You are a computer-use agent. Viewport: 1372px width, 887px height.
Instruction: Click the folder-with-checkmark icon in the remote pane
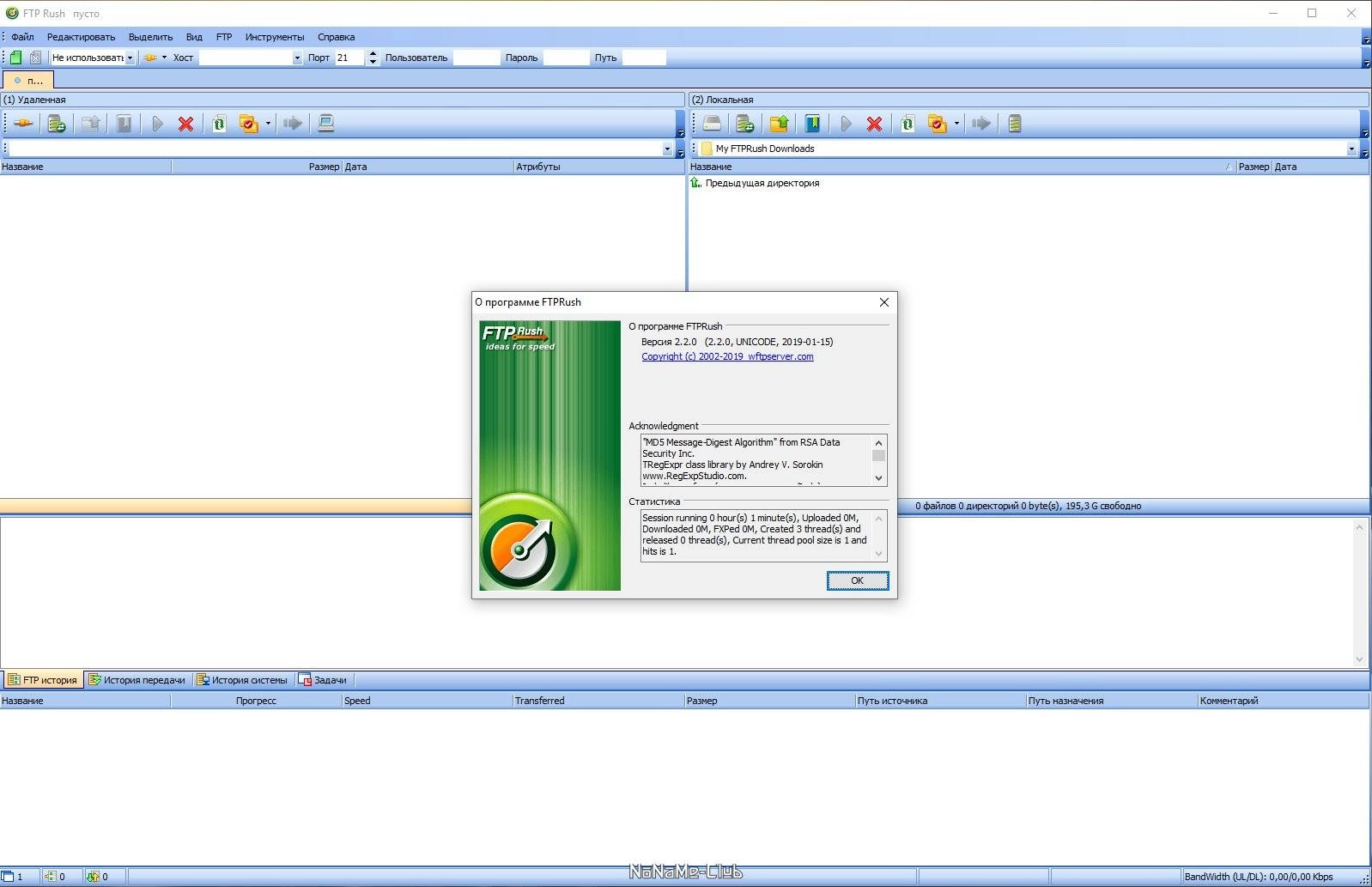[248, 124]
